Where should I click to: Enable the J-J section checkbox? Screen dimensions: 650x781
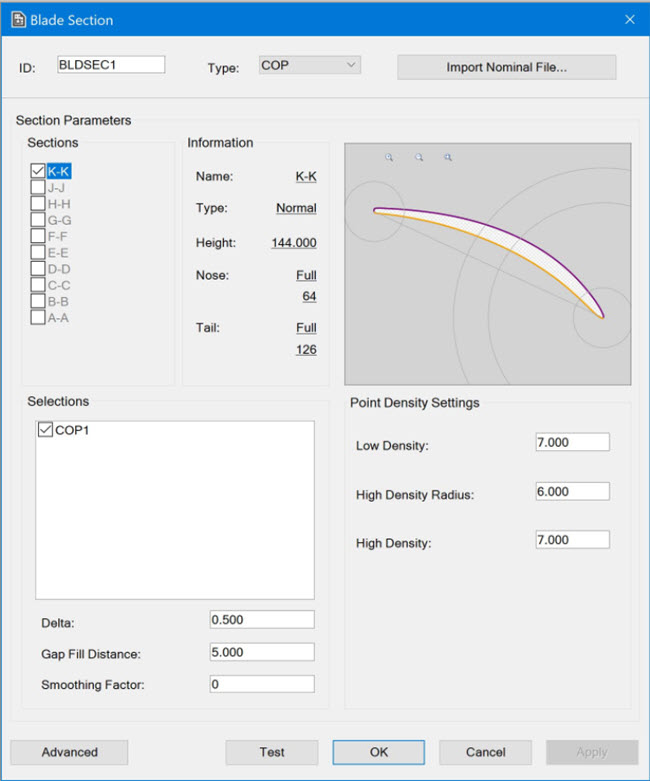pyautogui.click(x=38, y=187)
